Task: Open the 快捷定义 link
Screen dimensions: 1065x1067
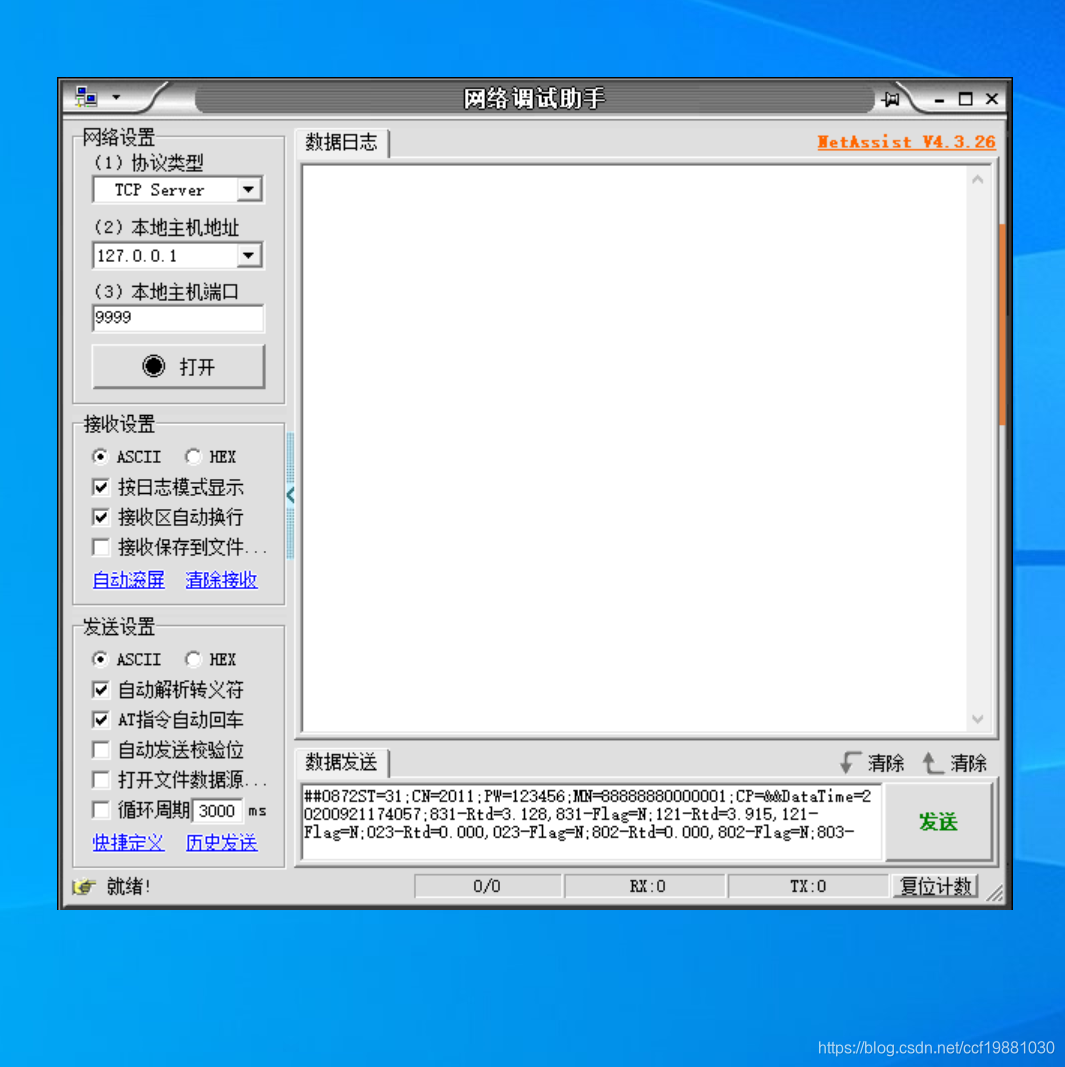Action: (129, 842)
